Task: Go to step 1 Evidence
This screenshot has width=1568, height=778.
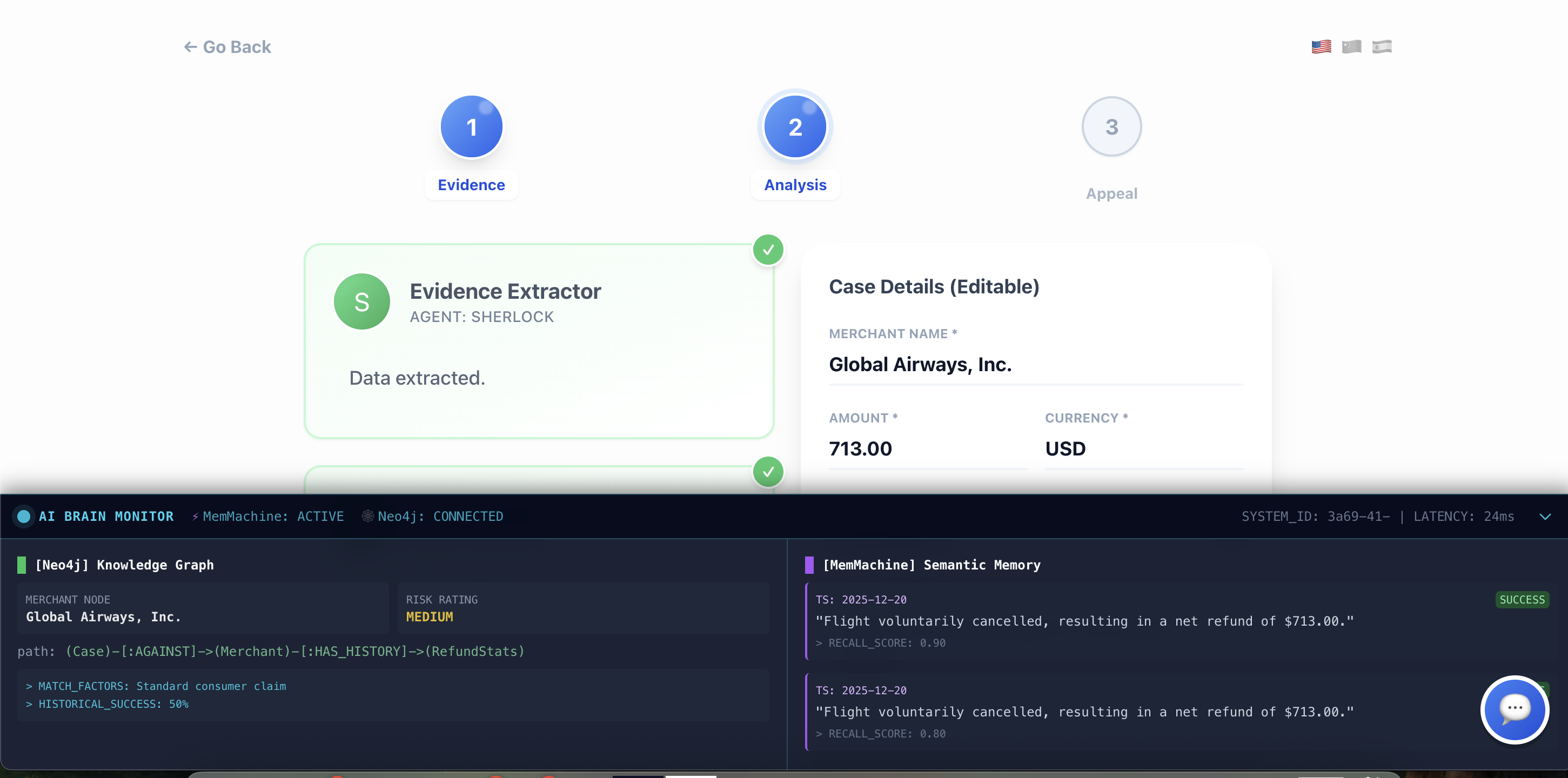Action: (x=471, y=126)
